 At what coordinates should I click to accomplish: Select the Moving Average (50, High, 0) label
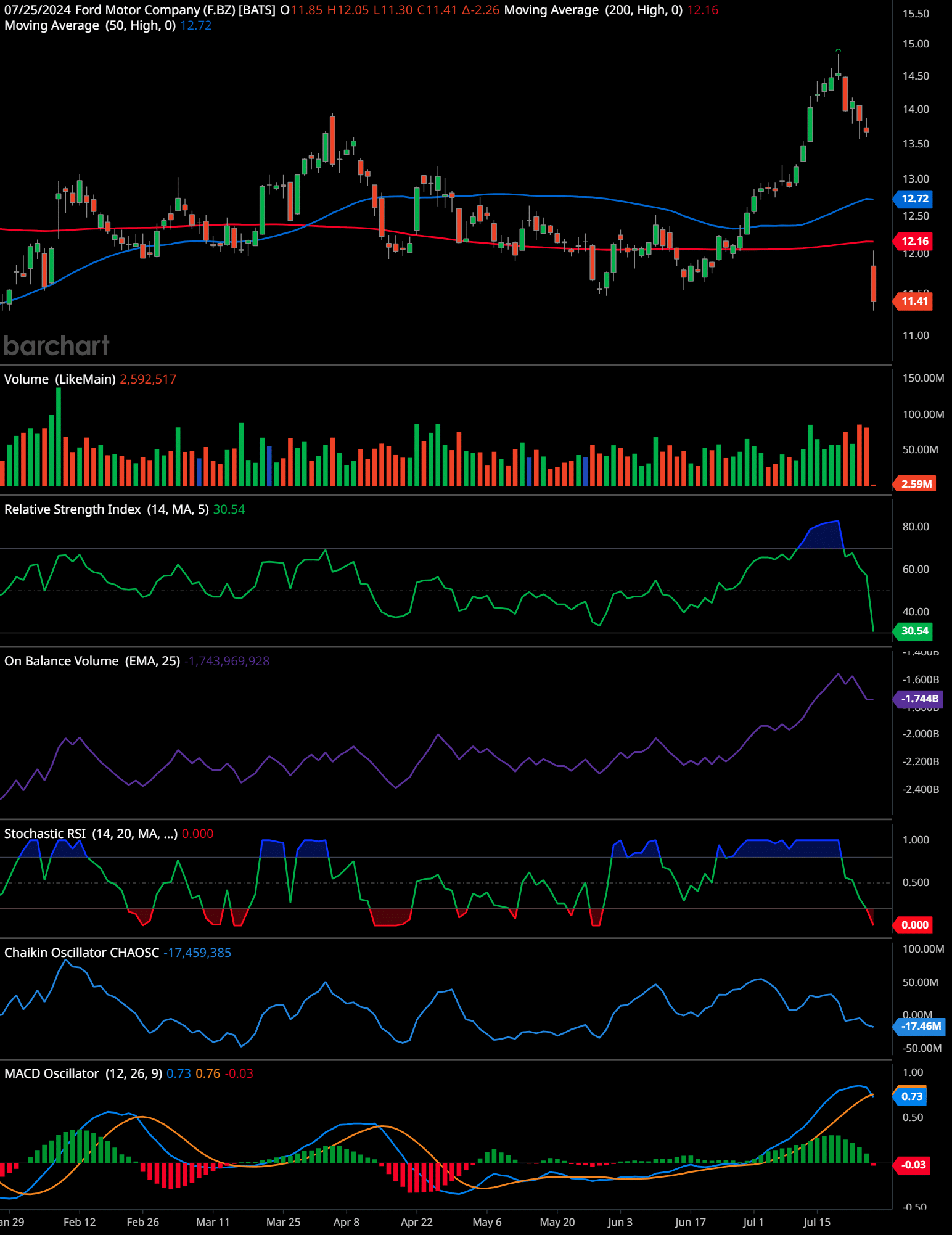click(90, 25)
